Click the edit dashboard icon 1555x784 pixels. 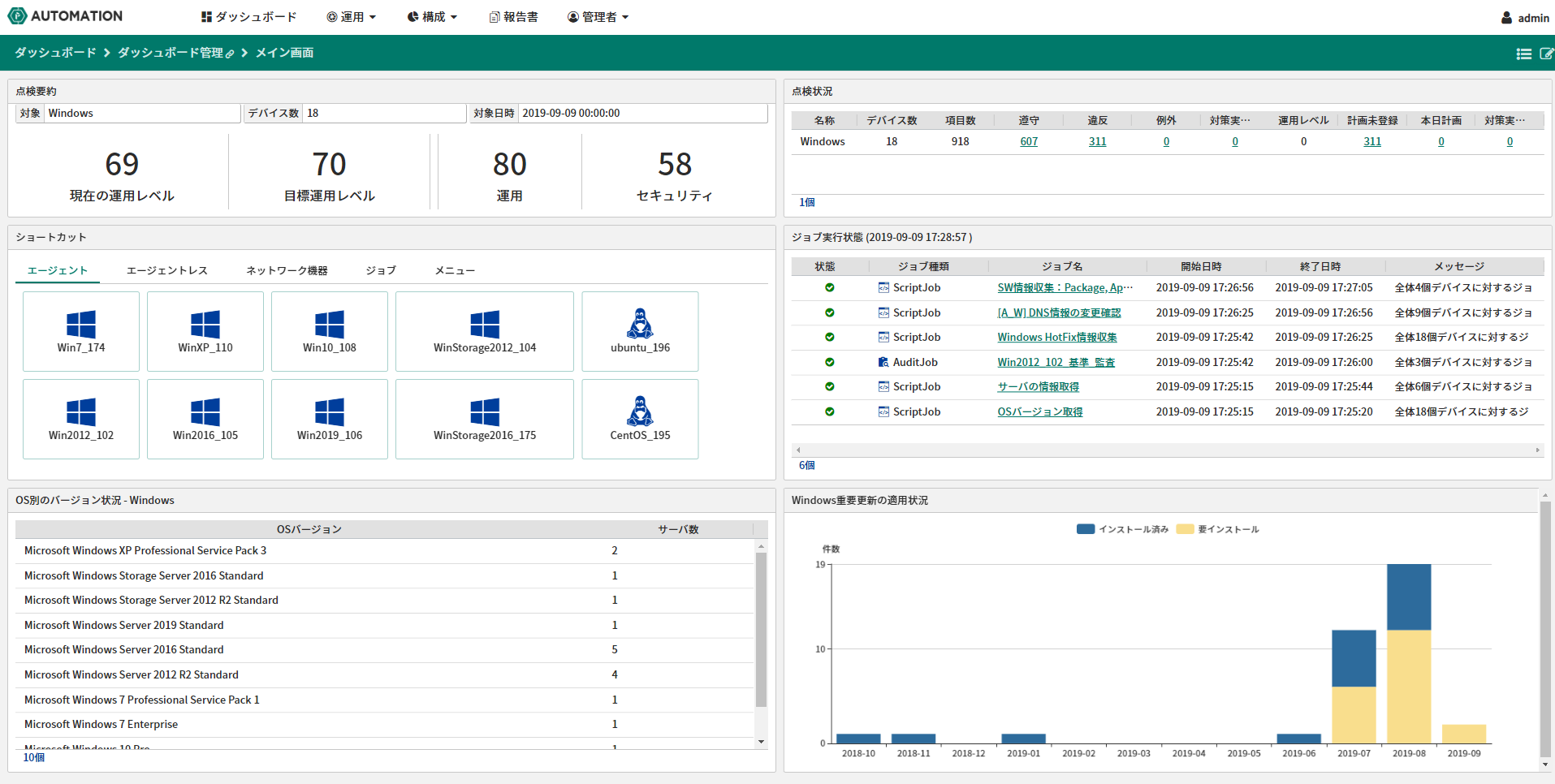point(1547,54)
